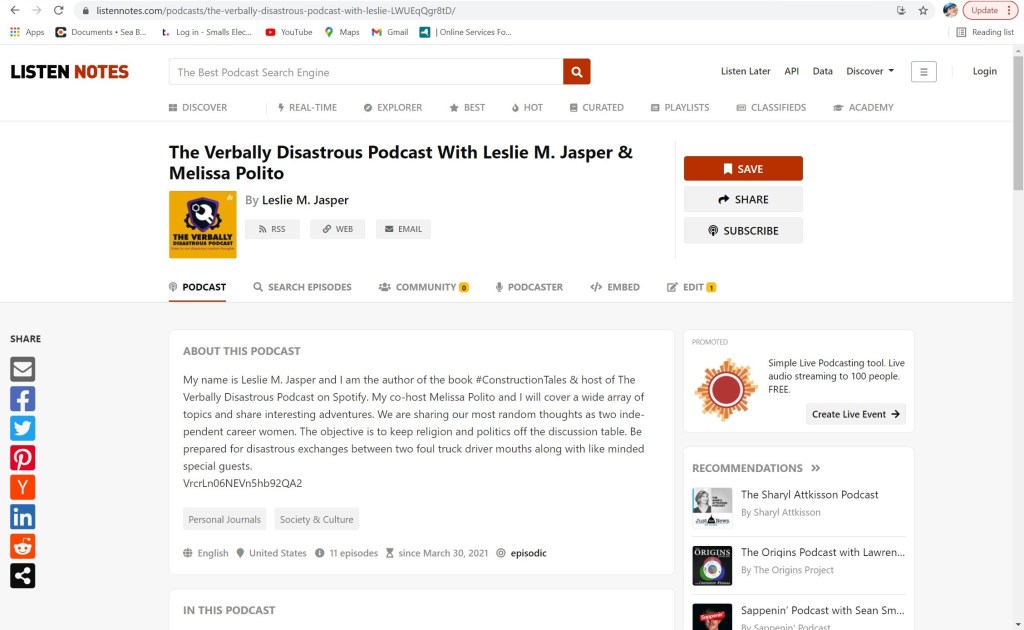Click the orange search magnifier button
Viewport: 1024px width, 630px height.
click(x=577, y=72)
